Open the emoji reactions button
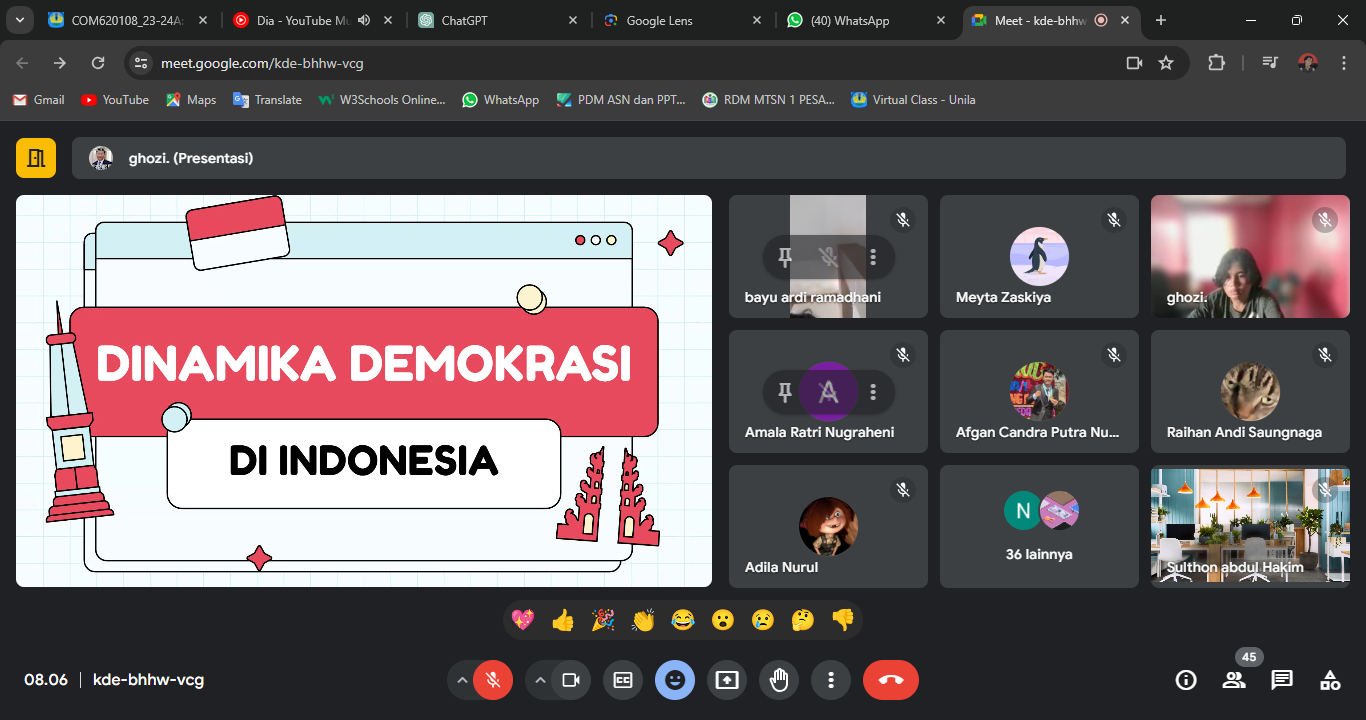Image resolution: width=1366 pixels, height=720 pixels. pyautogui.click(x=675, y=680)
